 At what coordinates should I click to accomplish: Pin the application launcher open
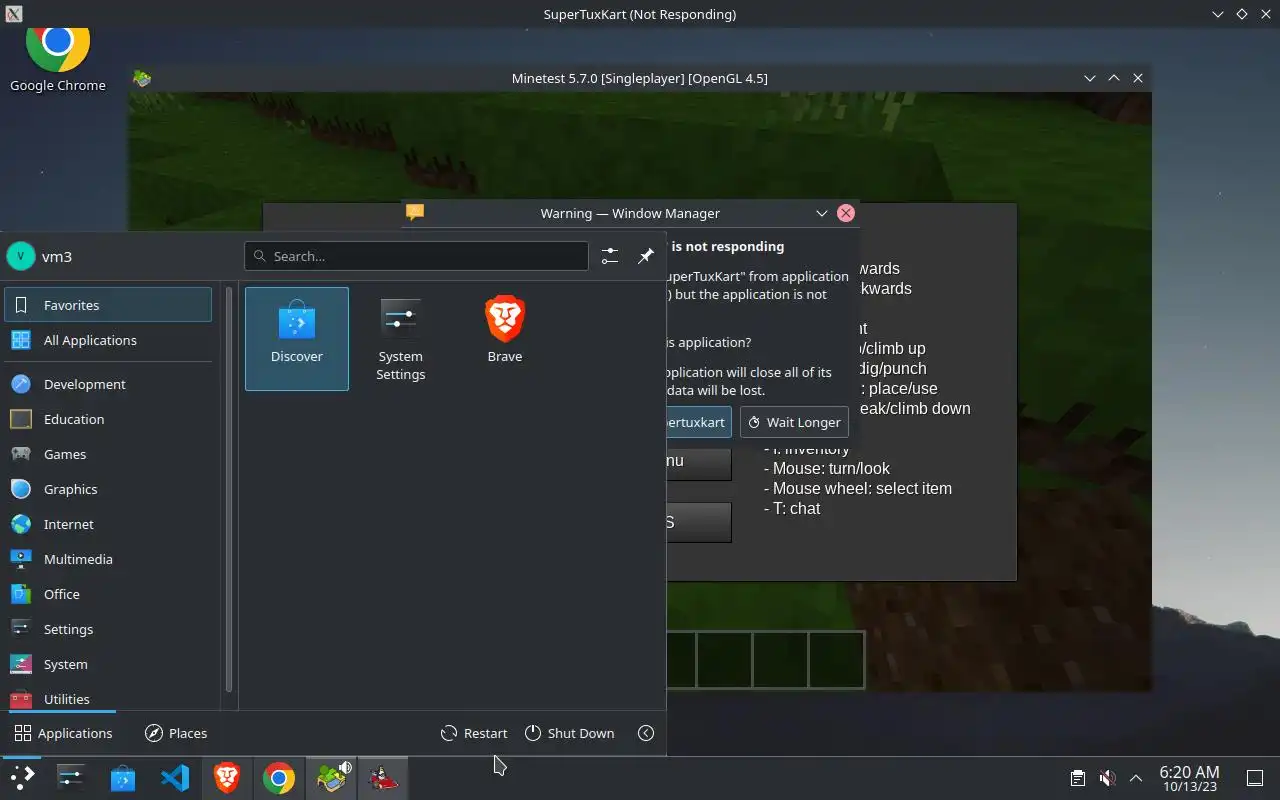coord(646,256)
